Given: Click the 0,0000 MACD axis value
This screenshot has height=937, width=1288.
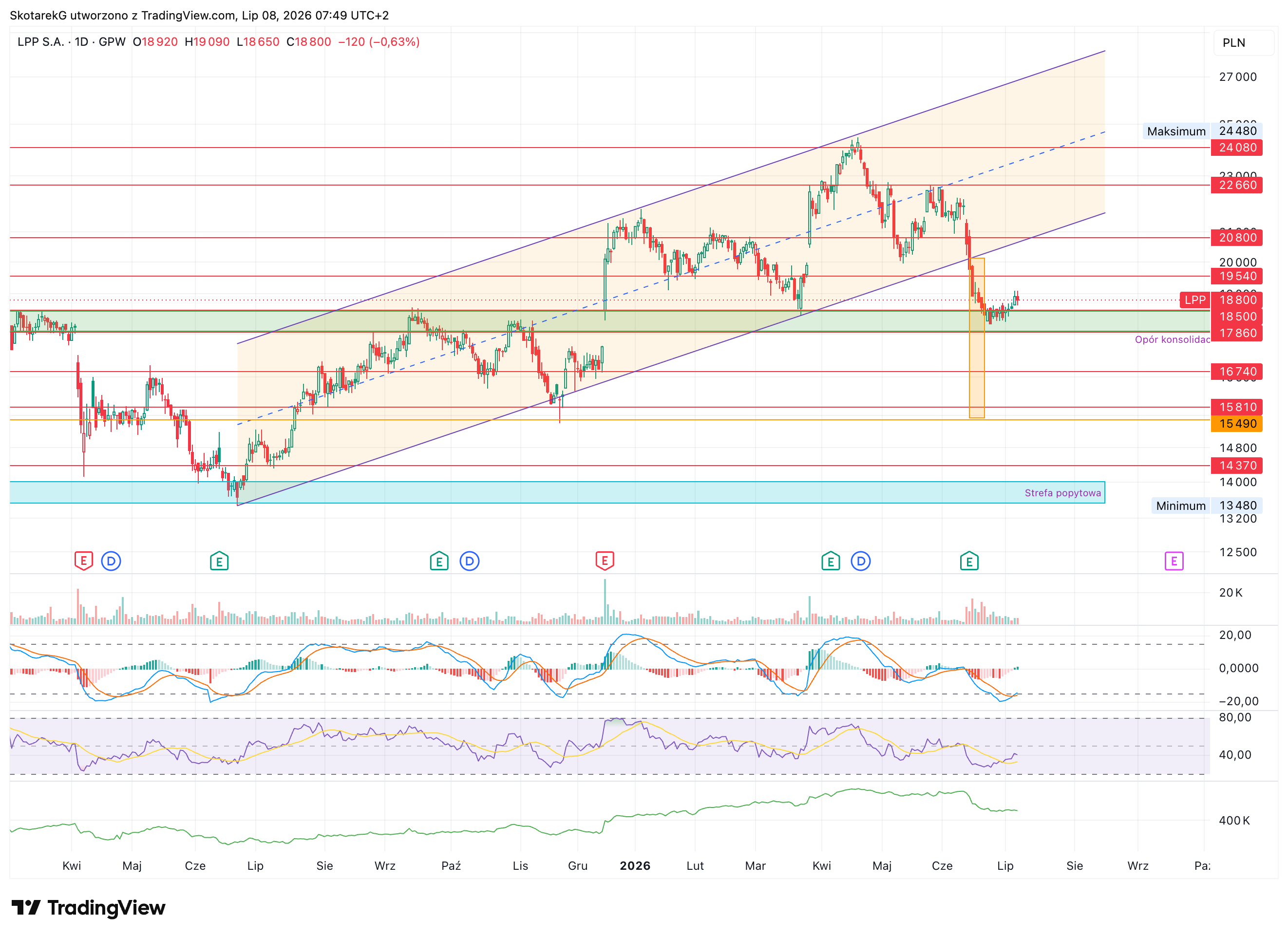Looking at the screenshot, I should (x=1239, y=668).
